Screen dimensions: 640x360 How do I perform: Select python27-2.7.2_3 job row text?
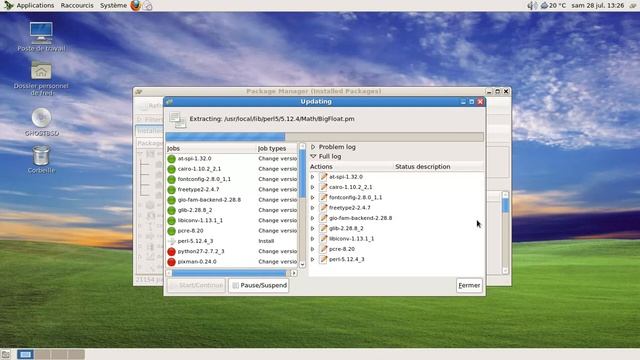(x=201, y=251)
